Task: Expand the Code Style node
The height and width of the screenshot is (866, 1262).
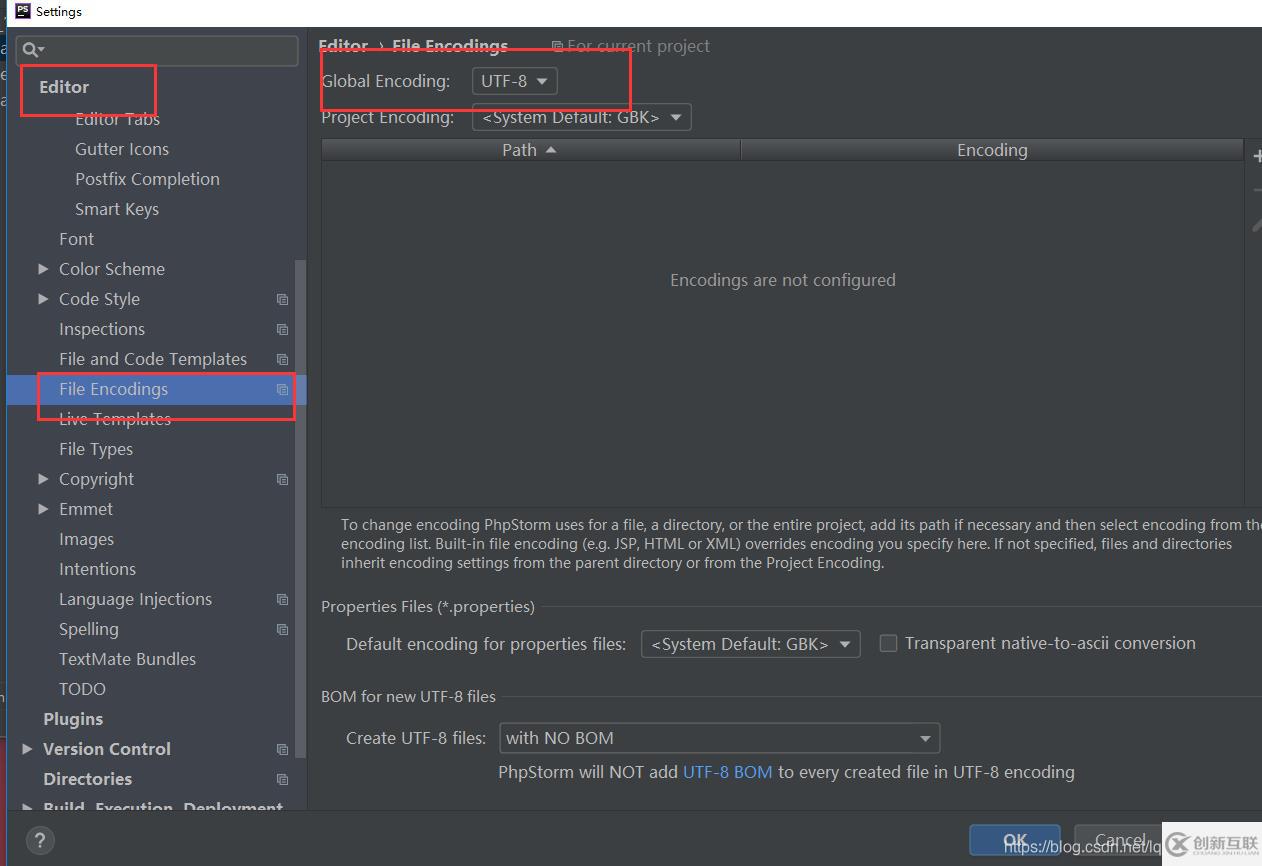Action: click(43, 299)
